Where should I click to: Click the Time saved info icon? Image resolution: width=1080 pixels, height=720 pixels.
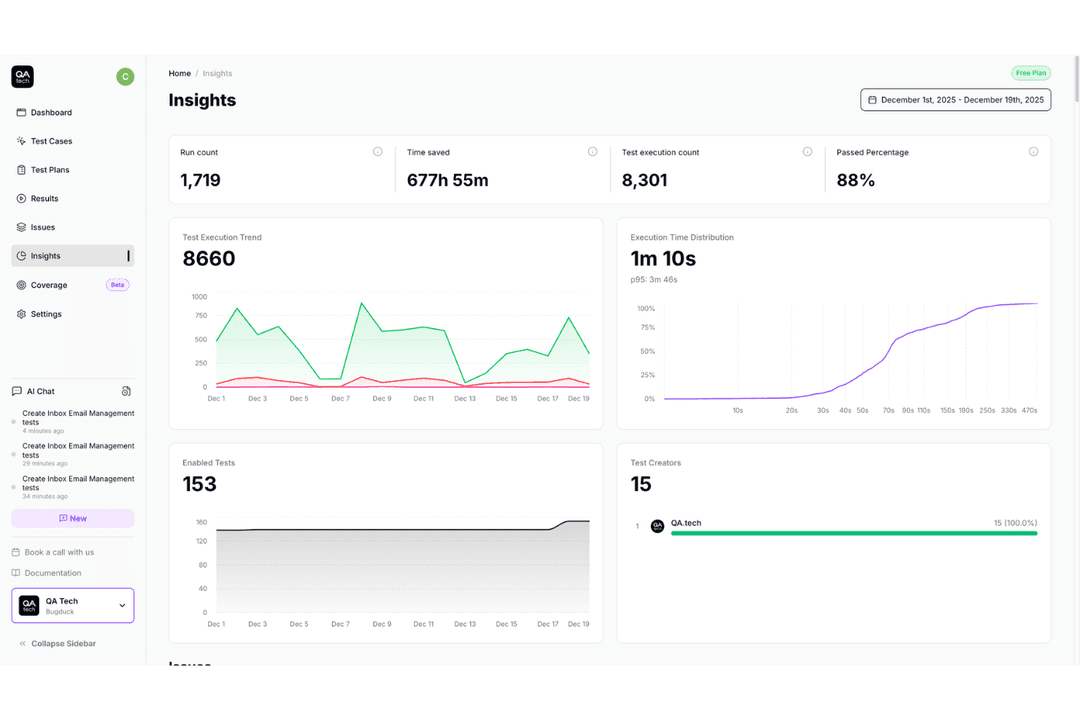click(x=592, y=152)
